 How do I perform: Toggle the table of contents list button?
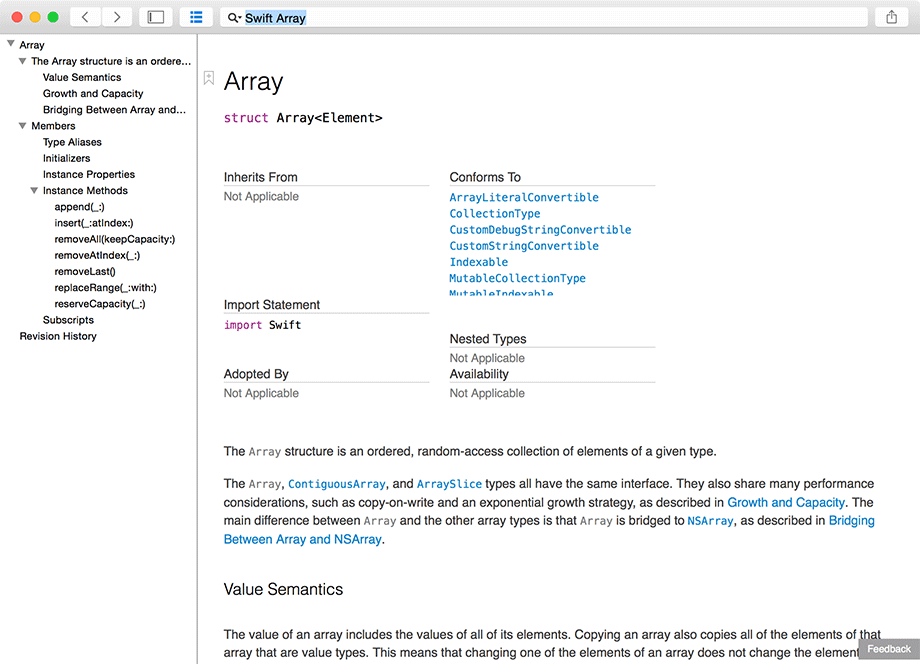196,17
